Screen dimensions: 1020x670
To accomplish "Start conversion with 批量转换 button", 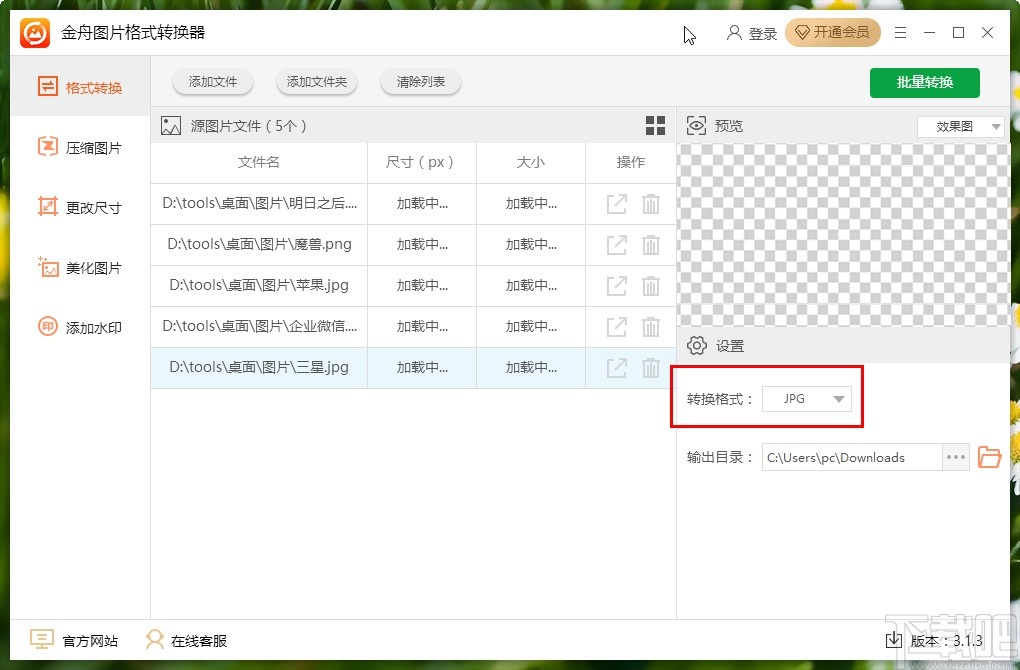I will pyautogui.click(x=924, y=83).
